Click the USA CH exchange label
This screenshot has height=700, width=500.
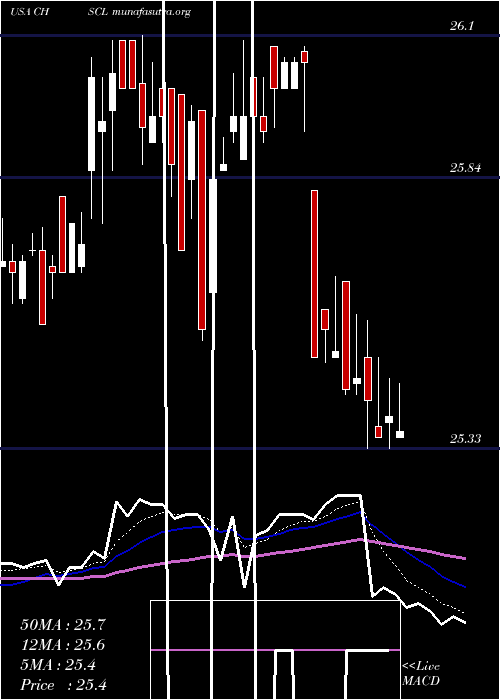[x=29, y=12]
